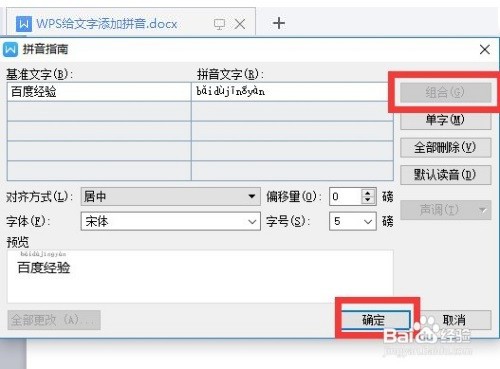Open the 对齐方式 dropdown showing 居中
The width and height of the screenshot is (500, 369).
170,196
